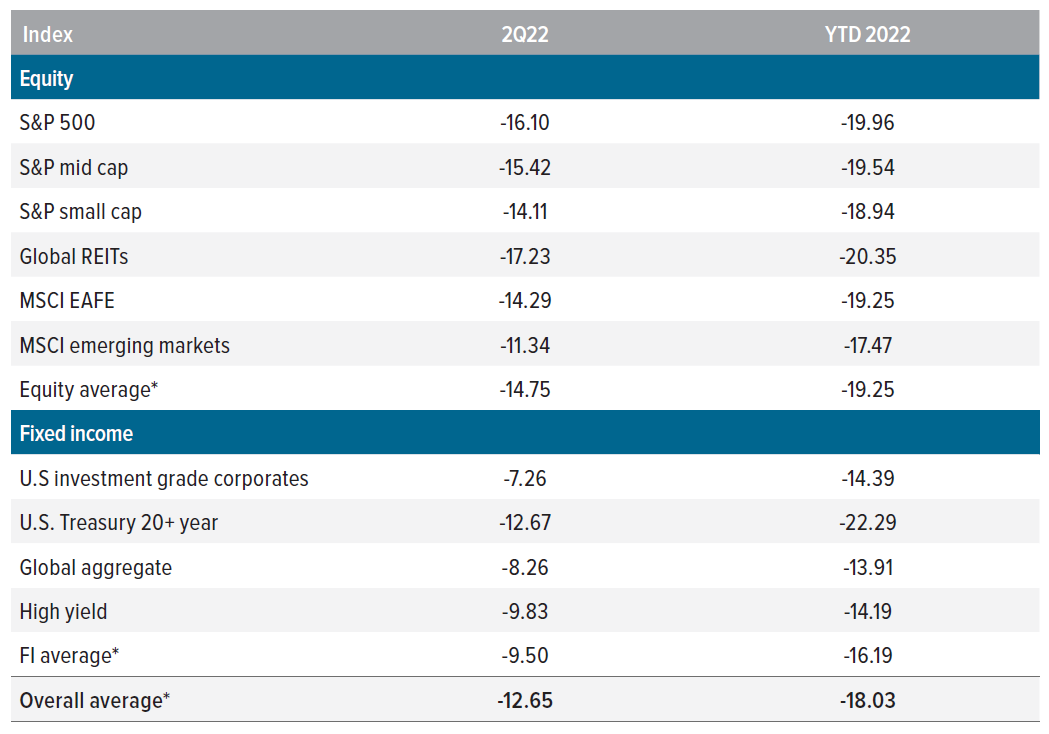Click the S&P 500 YTD value -19.96
The width and height of the screenshot is (1049, 734).
click(867, 122)
